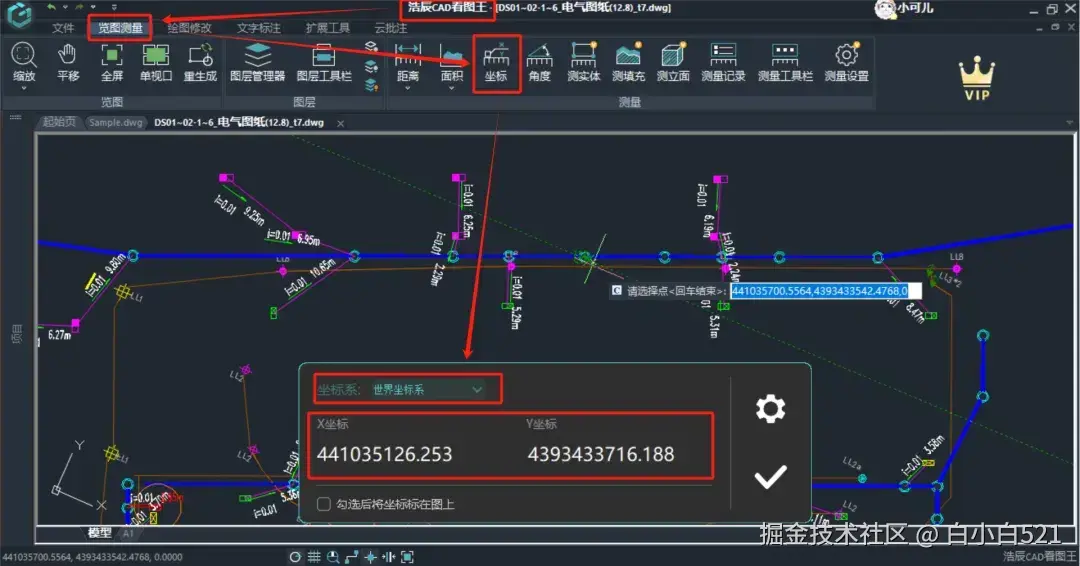Click the undo arrow in title bar
Image resolution: width=1080 pixels, height=566 pixels.
pyautogui.click(x=51, y=7)
